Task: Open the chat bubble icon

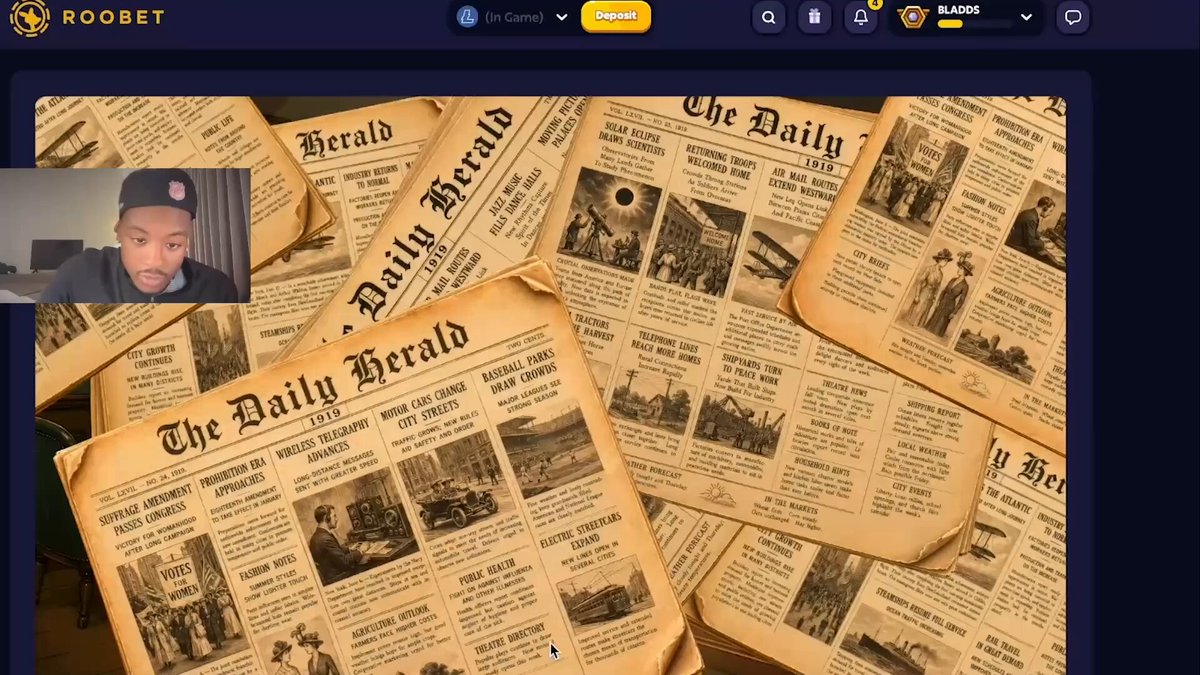Action: coord(1073,17)
